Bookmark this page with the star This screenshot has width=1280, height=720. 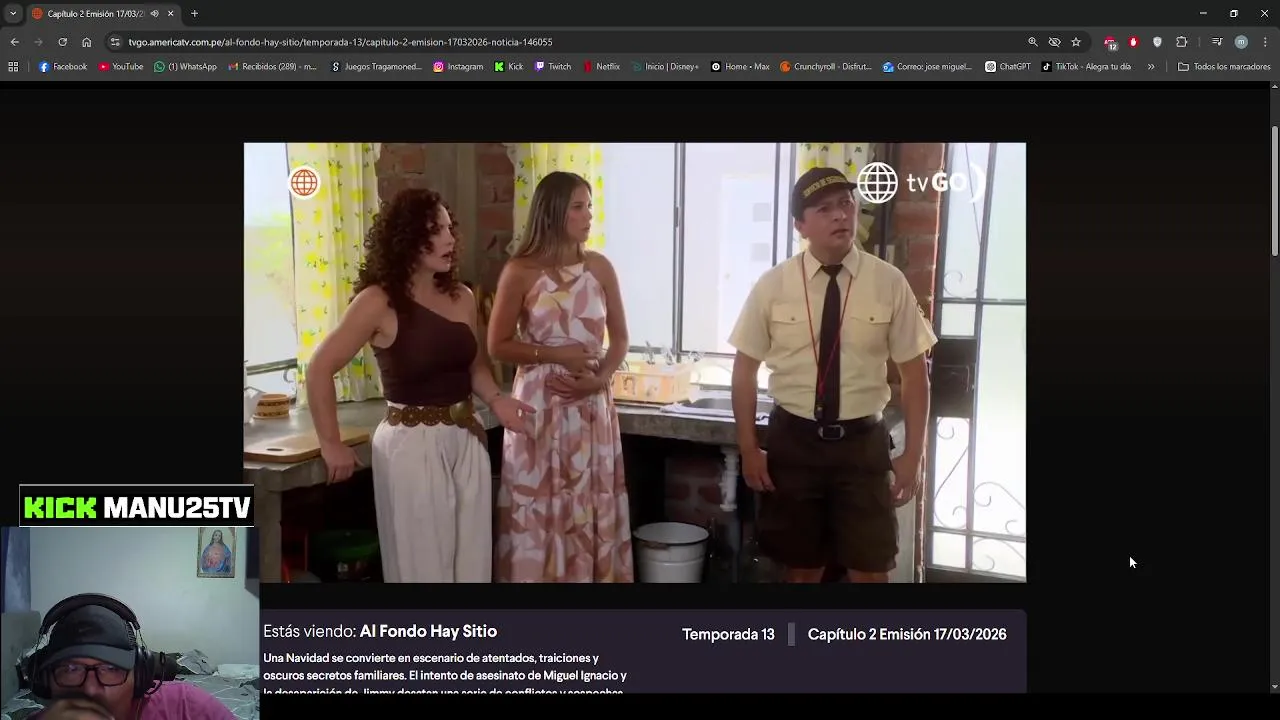pos(1076,42)
